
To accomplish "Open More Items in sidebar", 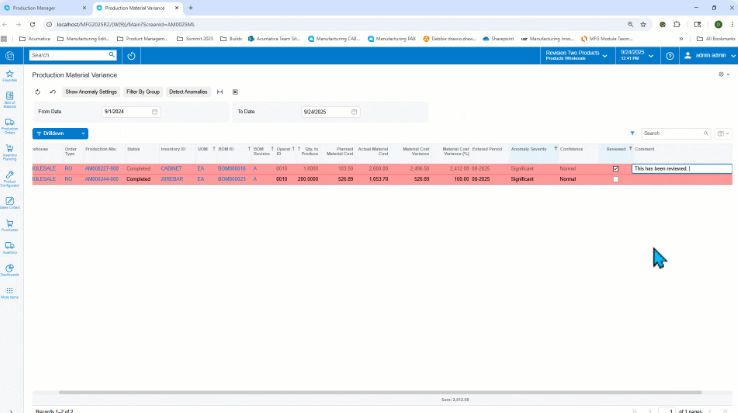I will coord(9,292).
